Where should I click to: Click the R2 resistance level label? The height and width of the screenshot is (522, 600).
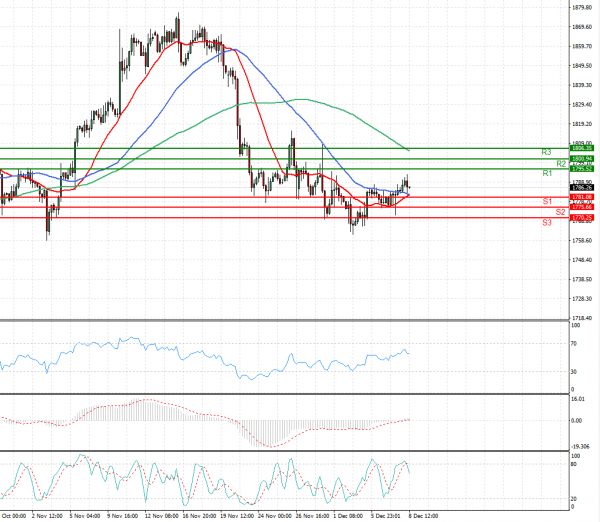point(561,164)
